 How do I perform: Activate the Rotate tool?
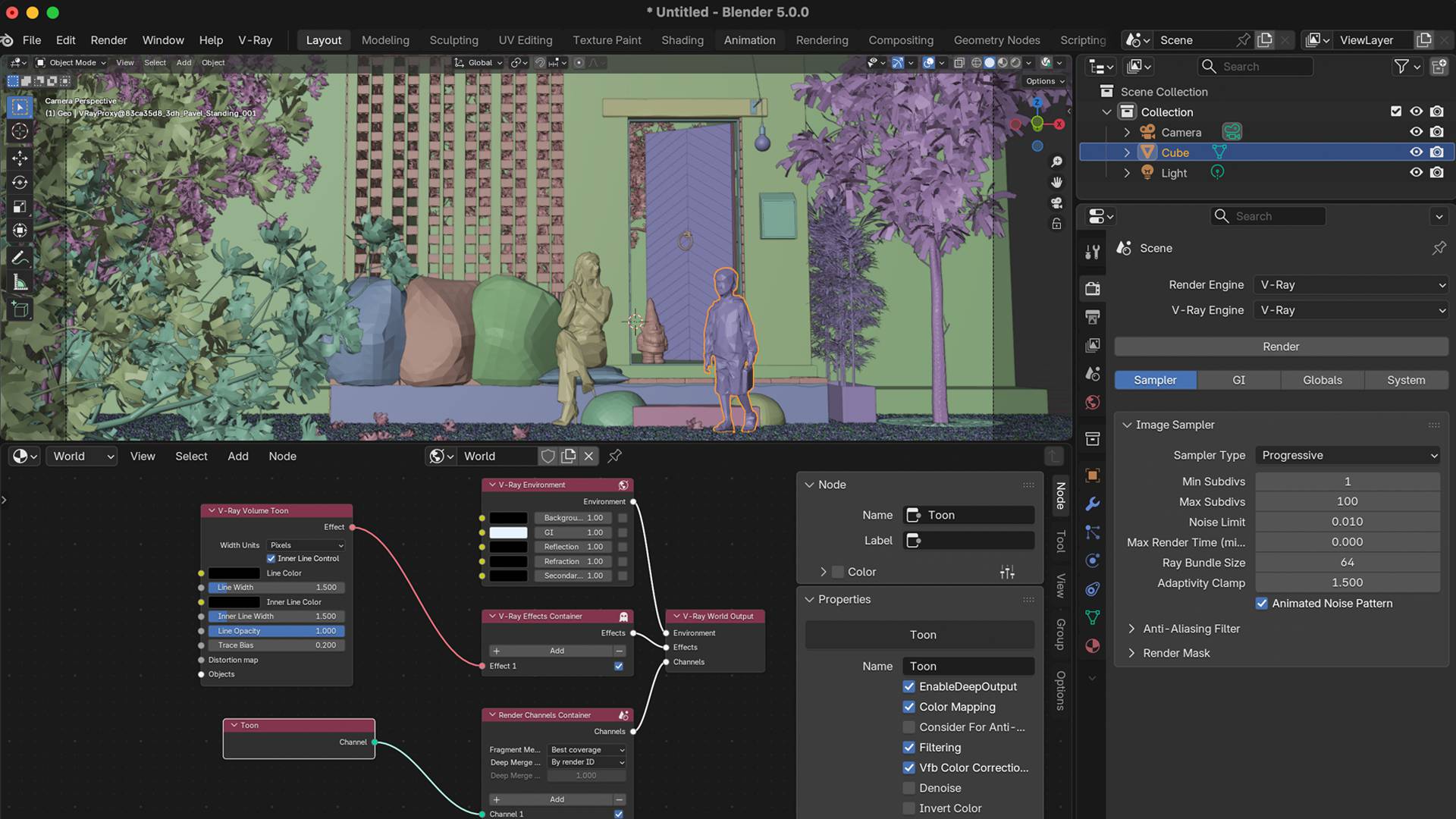[19, 182]
